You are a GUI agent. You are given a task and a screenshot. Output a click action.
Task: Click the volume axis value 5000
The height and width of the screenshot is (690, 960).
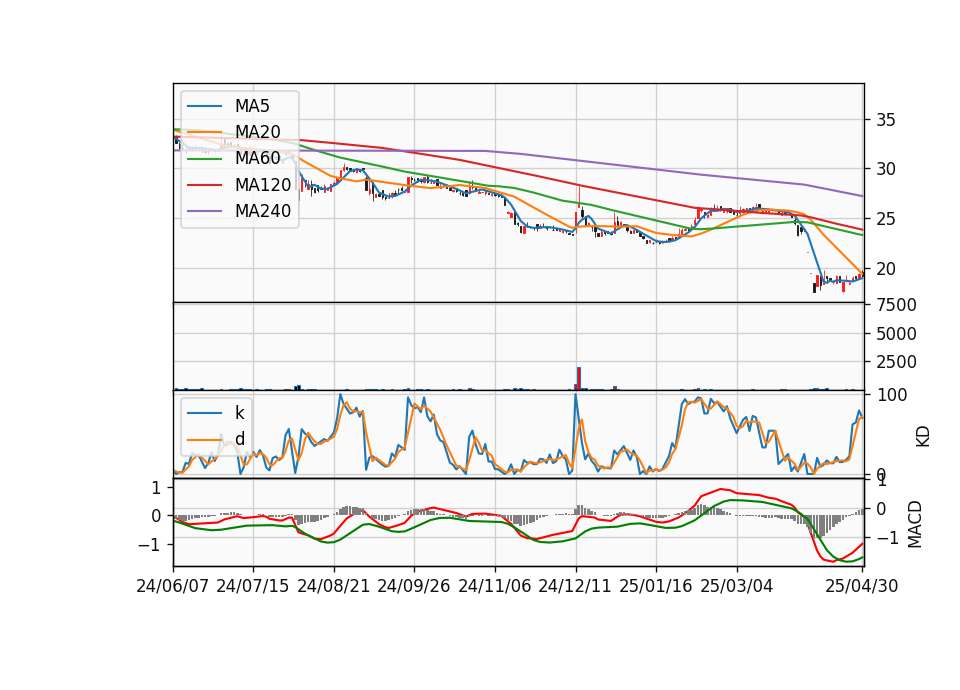[896, 334]
